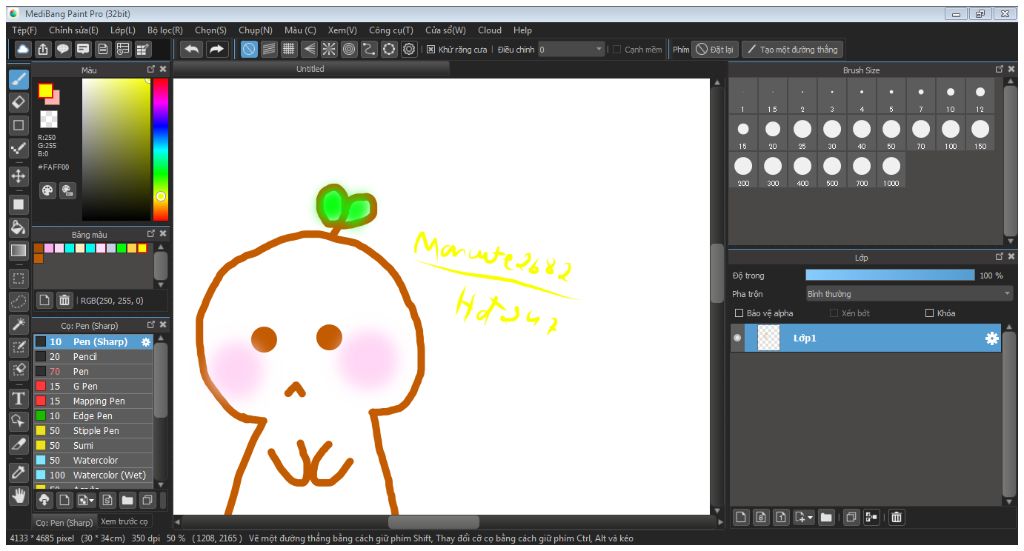Choose the Dot tool below shape tool

pyautogui.click(x=18, y=148)
